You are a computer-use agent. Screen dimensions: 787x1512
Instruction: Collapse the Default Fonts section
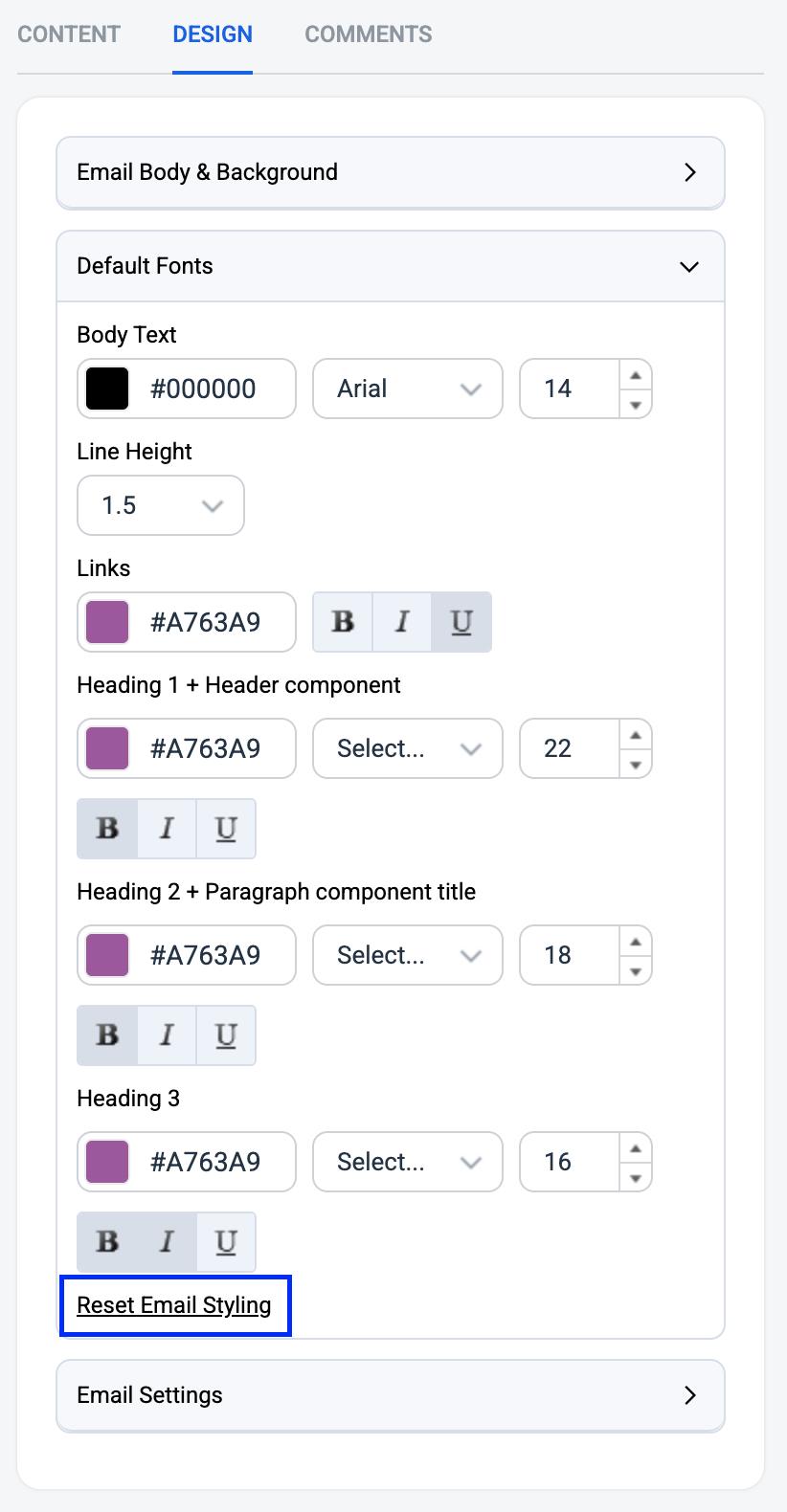click(391, 266)
